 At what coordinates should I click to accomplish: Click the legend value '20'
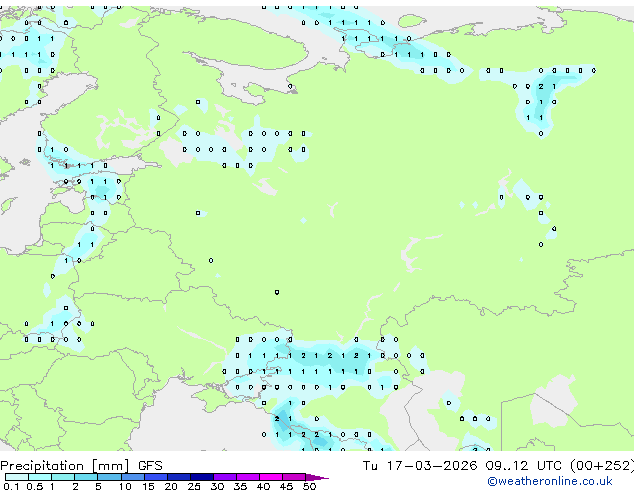coord(171,486)
